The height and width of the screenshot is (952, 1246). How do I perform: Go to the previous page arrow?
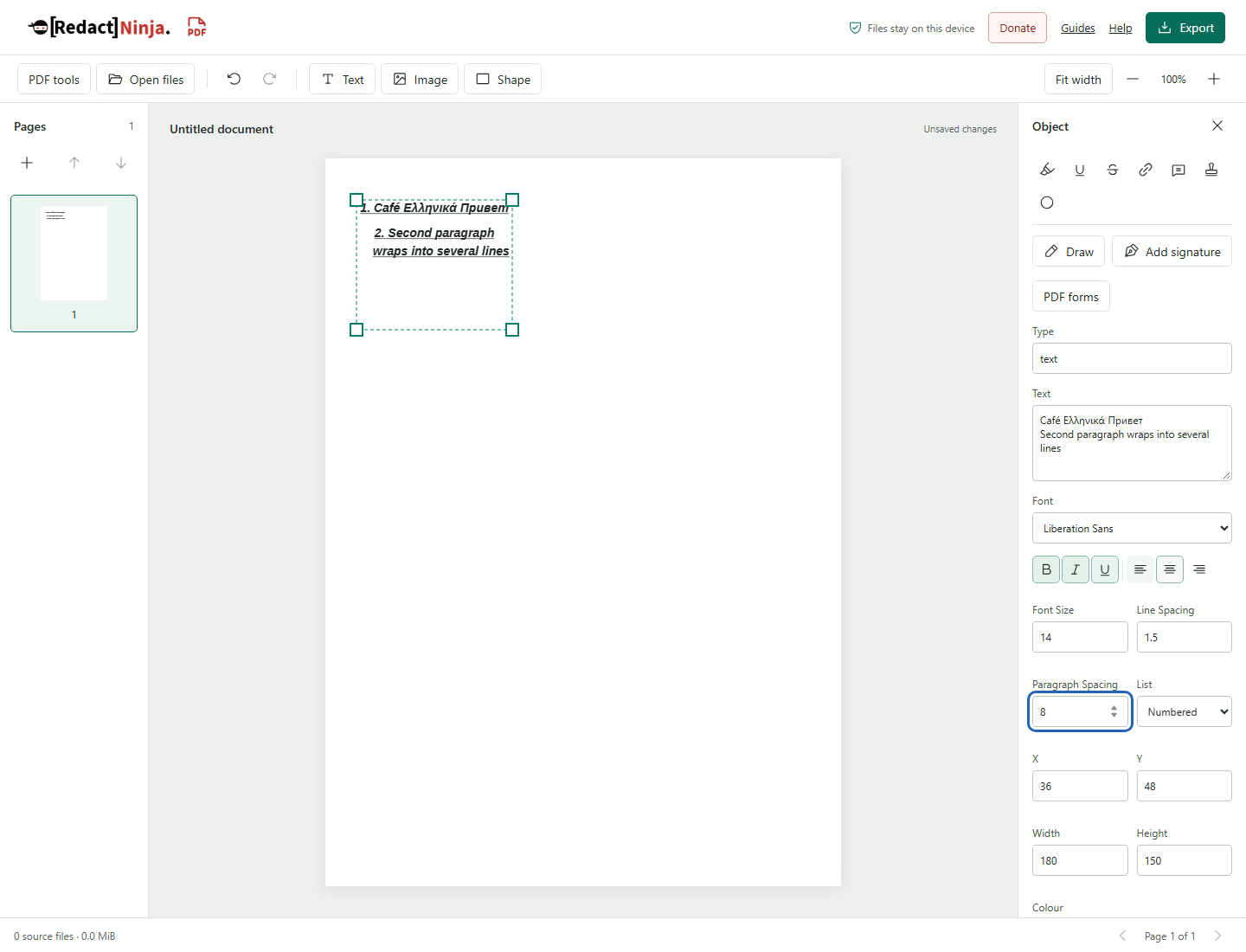pos(1123,936)
